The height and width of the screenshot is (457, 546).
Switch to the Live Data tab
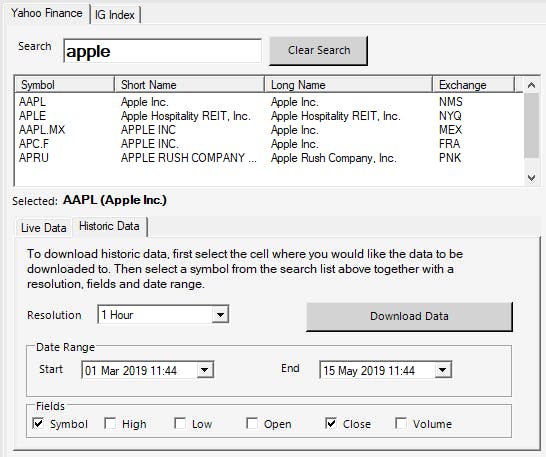click(x=44, y=228)
